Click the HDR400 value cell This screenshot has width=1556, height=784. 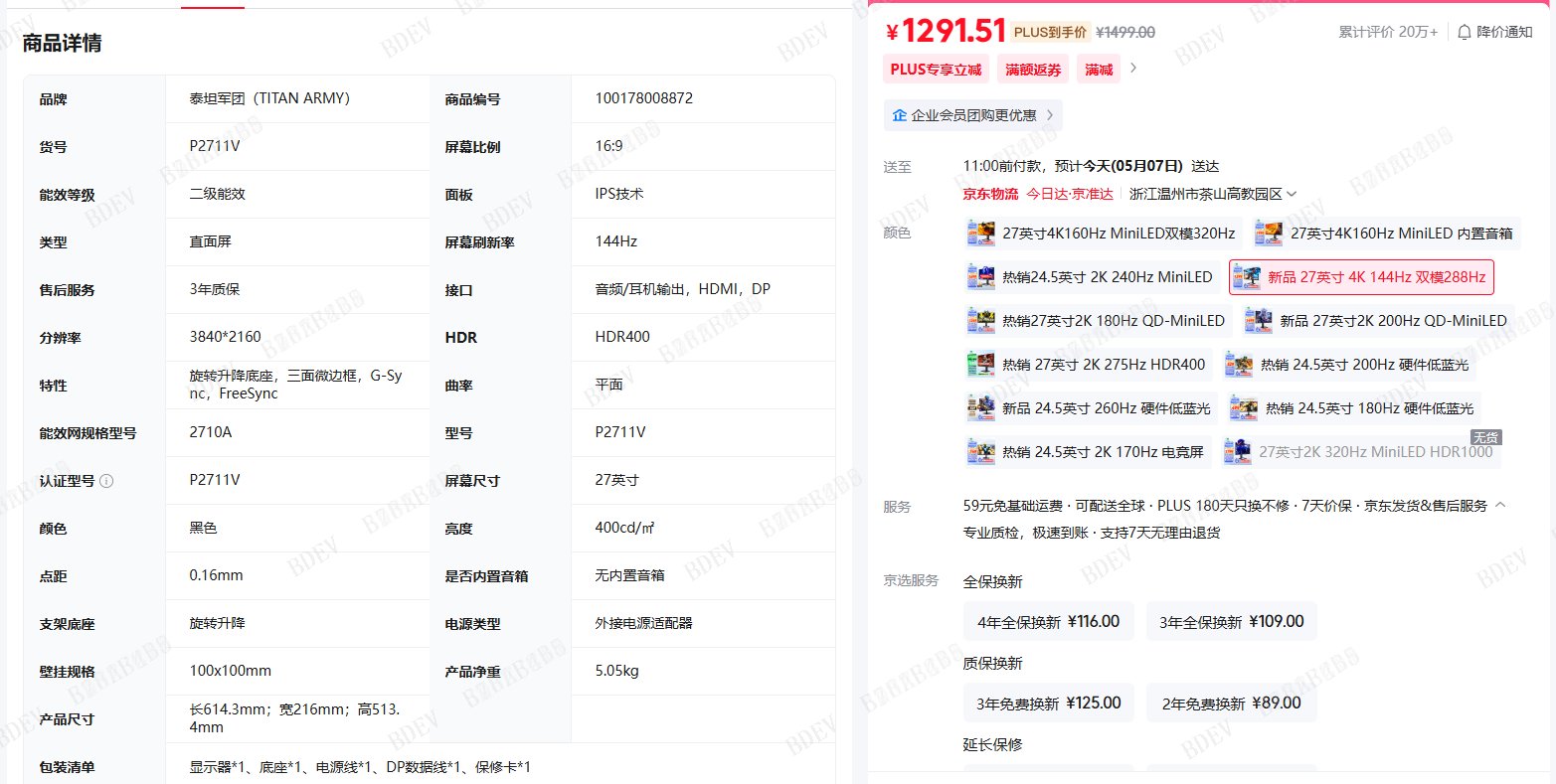(622, 337)
